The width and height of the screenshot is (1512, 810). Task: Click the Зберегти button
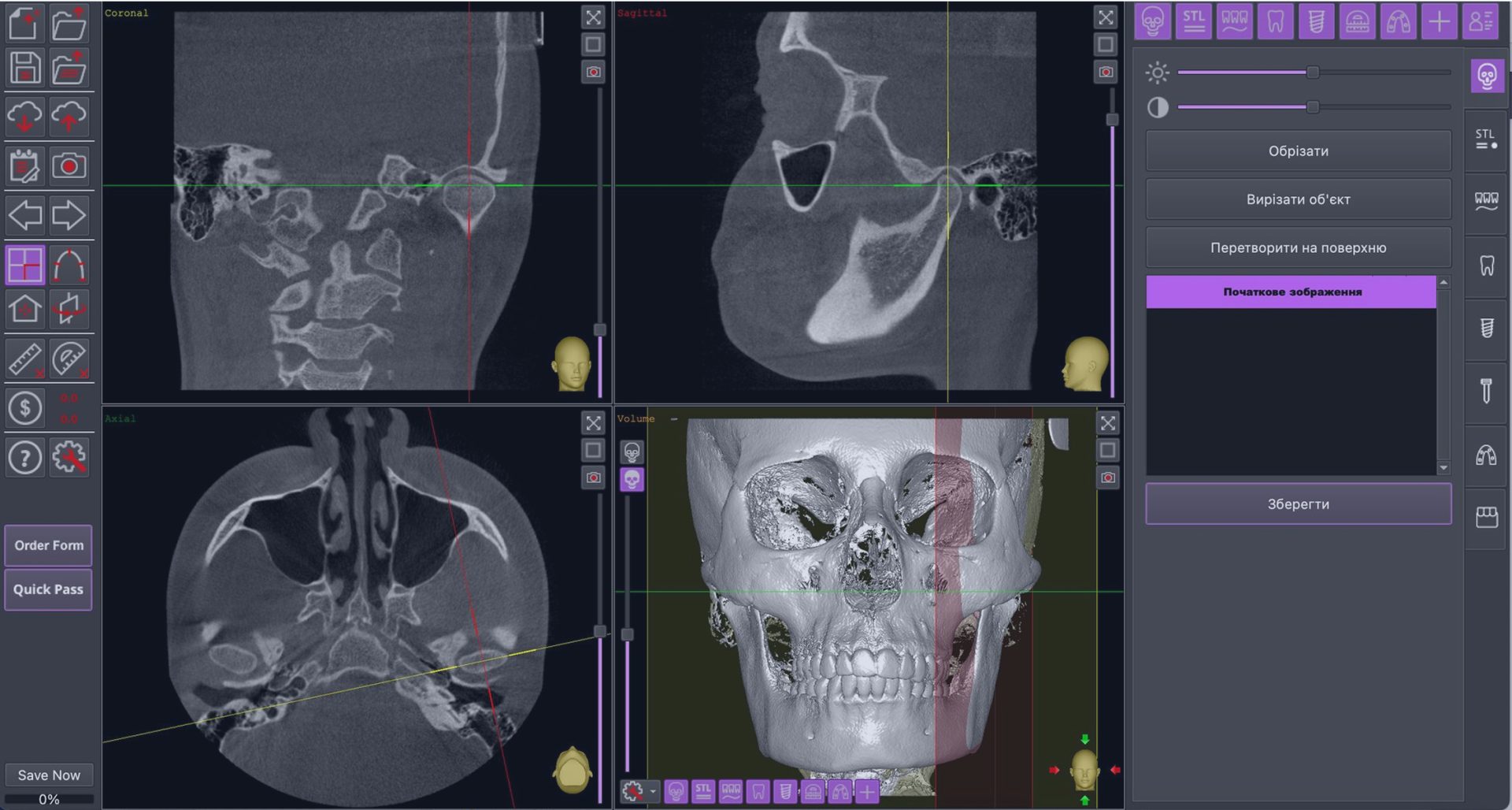pyautogui.click(x=1298, y=504)
